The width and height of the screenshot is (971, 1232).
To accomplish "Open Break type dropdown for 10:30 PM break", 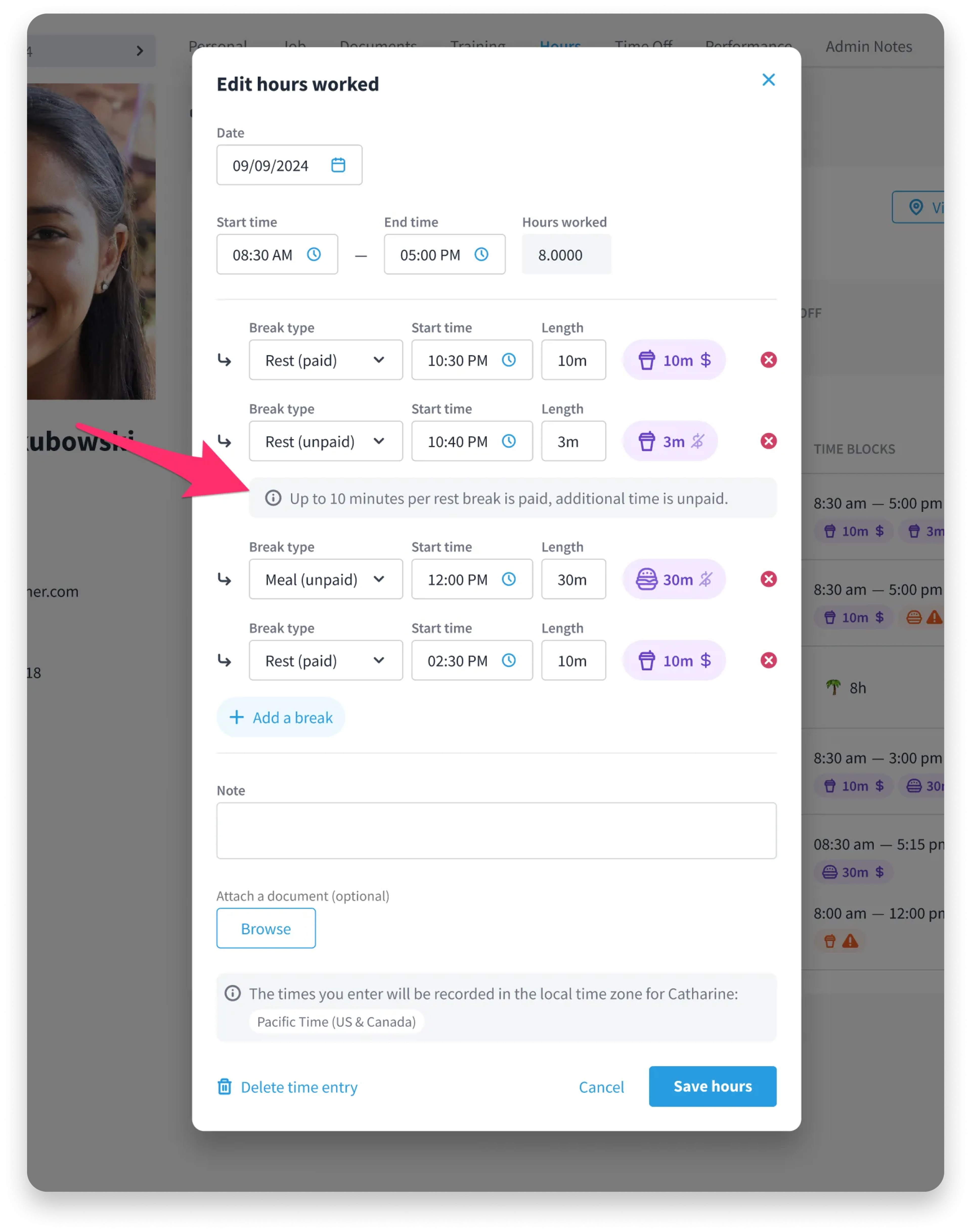I will 326,360.
